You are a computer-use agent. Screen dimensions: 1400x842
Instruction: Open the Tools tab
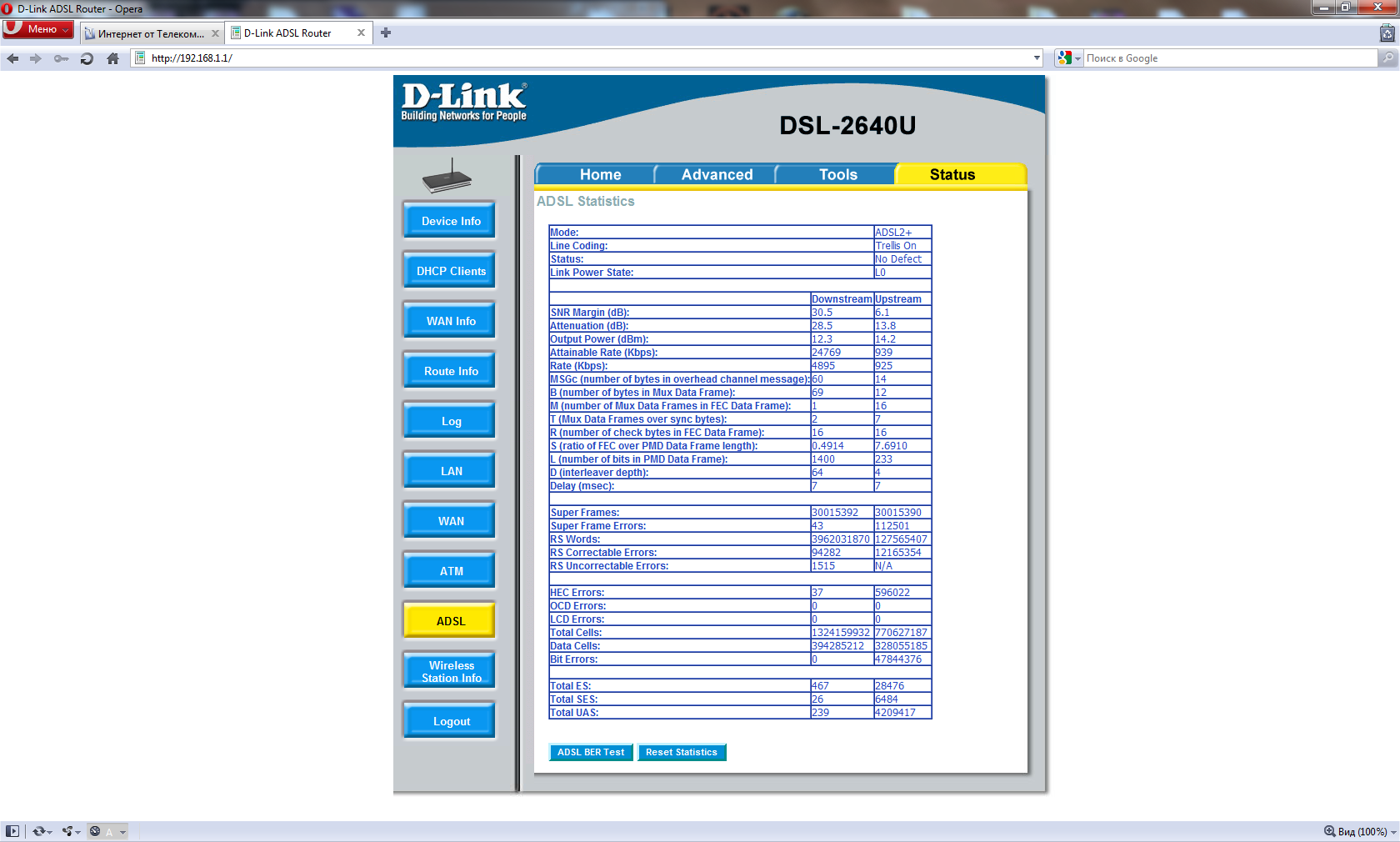click(x=837, y=174)
